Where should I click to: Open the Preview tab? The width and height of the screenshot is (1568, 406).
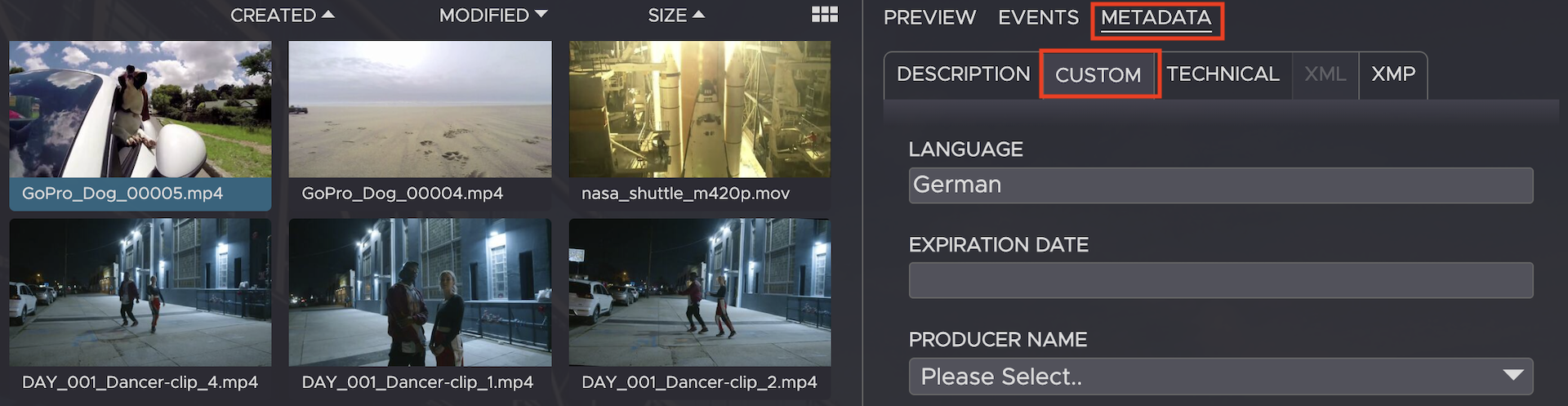tap(929, 18)
